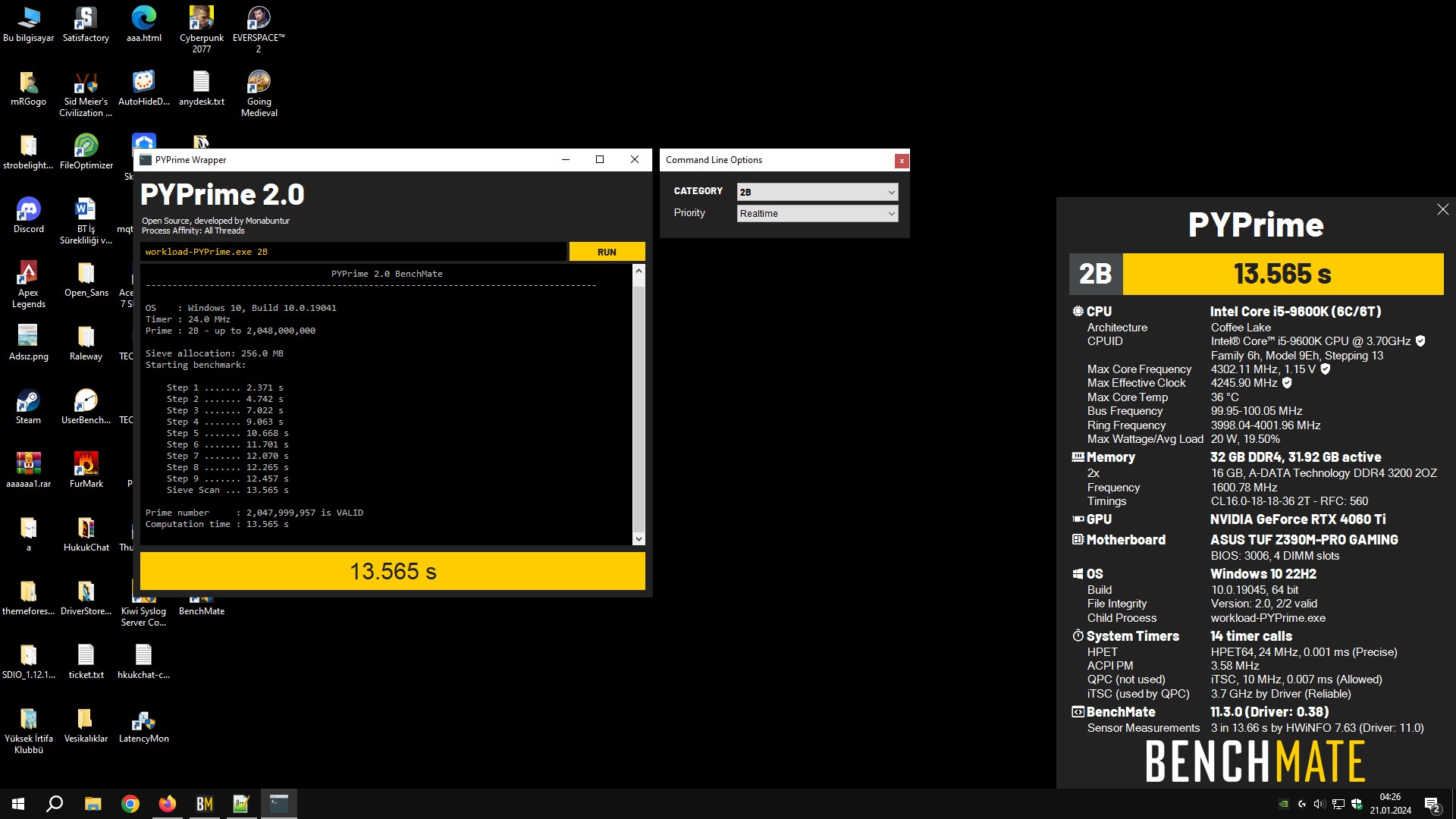Image resolution: width=1456 pixels, height=819 pixels.
Task: Open taskbar Search magnifier
Action: tap(55, 804)
